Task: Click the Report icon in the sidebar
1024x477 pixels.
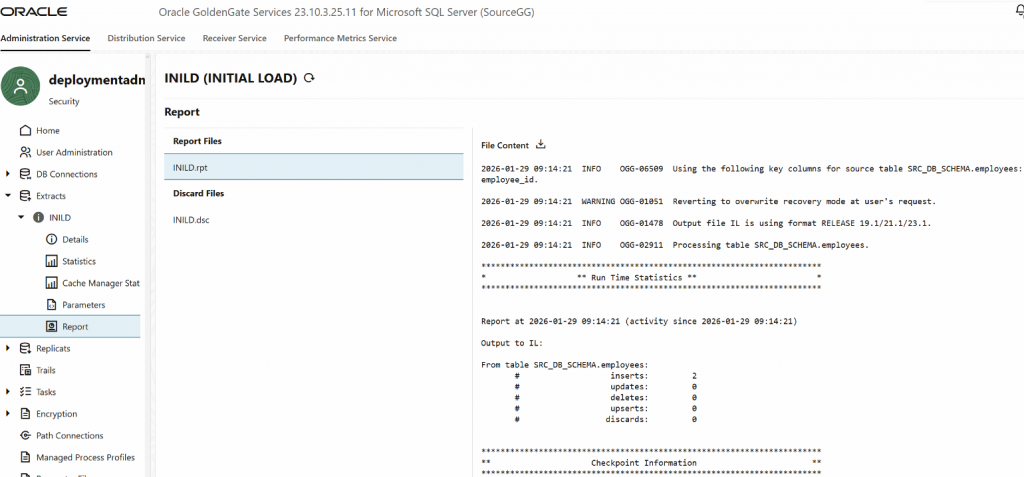Action: pyautogui.click(x=52, y=327)
